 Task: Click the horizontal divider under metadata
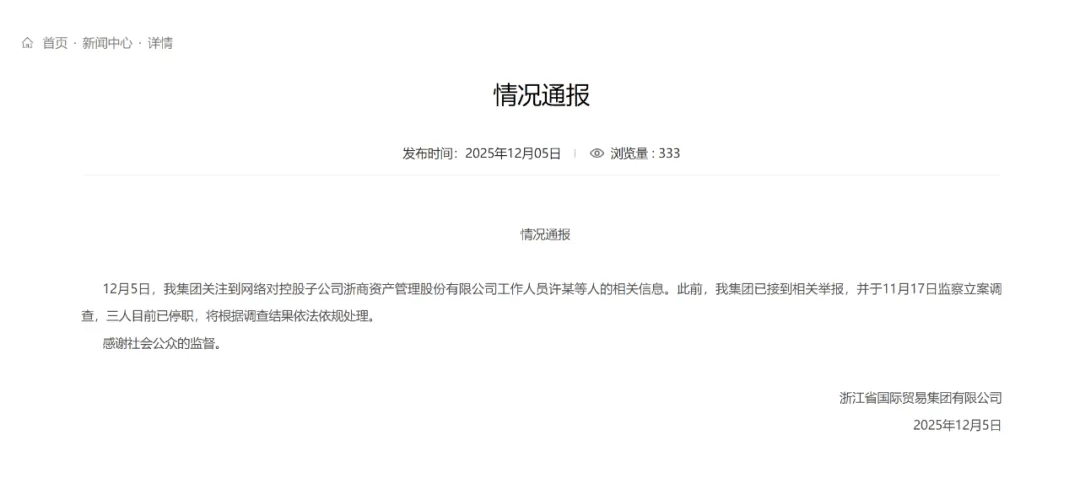pyautogui.click(x=541, y=176)
